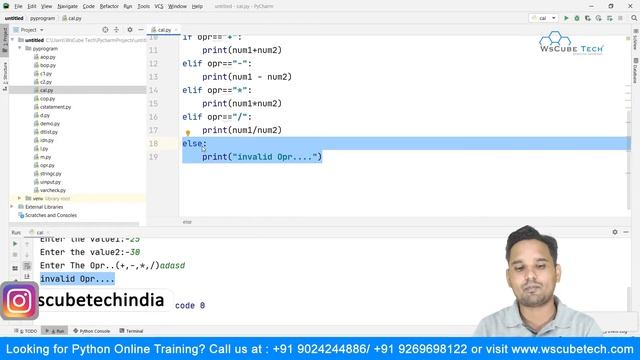Collapse the untitled project root
Image resolution: width=640 pixels, height=360 pixels.
13,40
